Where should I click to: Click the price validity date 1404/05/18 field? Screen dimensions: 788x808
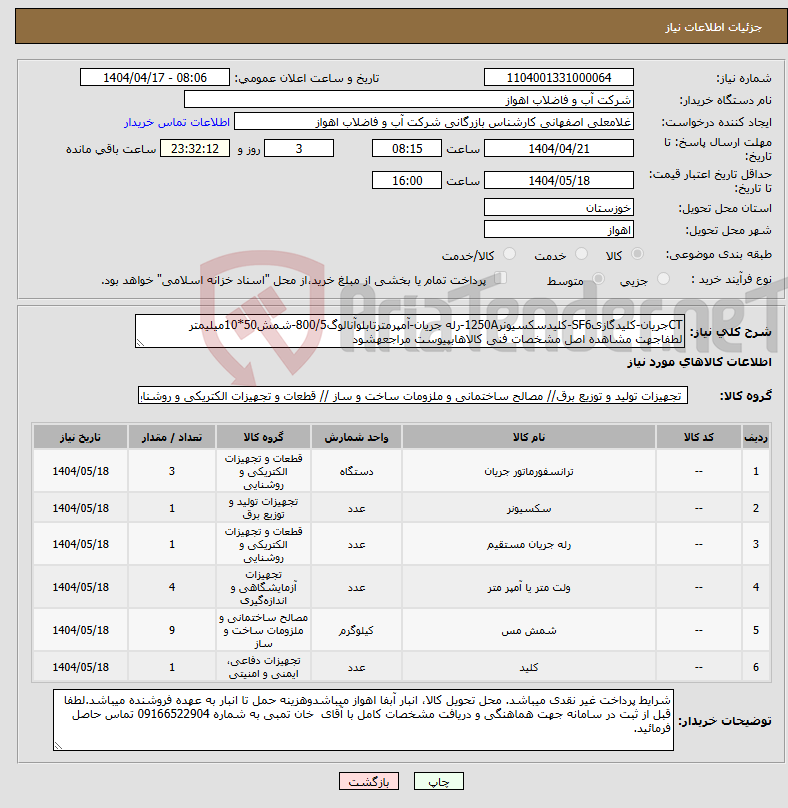[559, 180]
